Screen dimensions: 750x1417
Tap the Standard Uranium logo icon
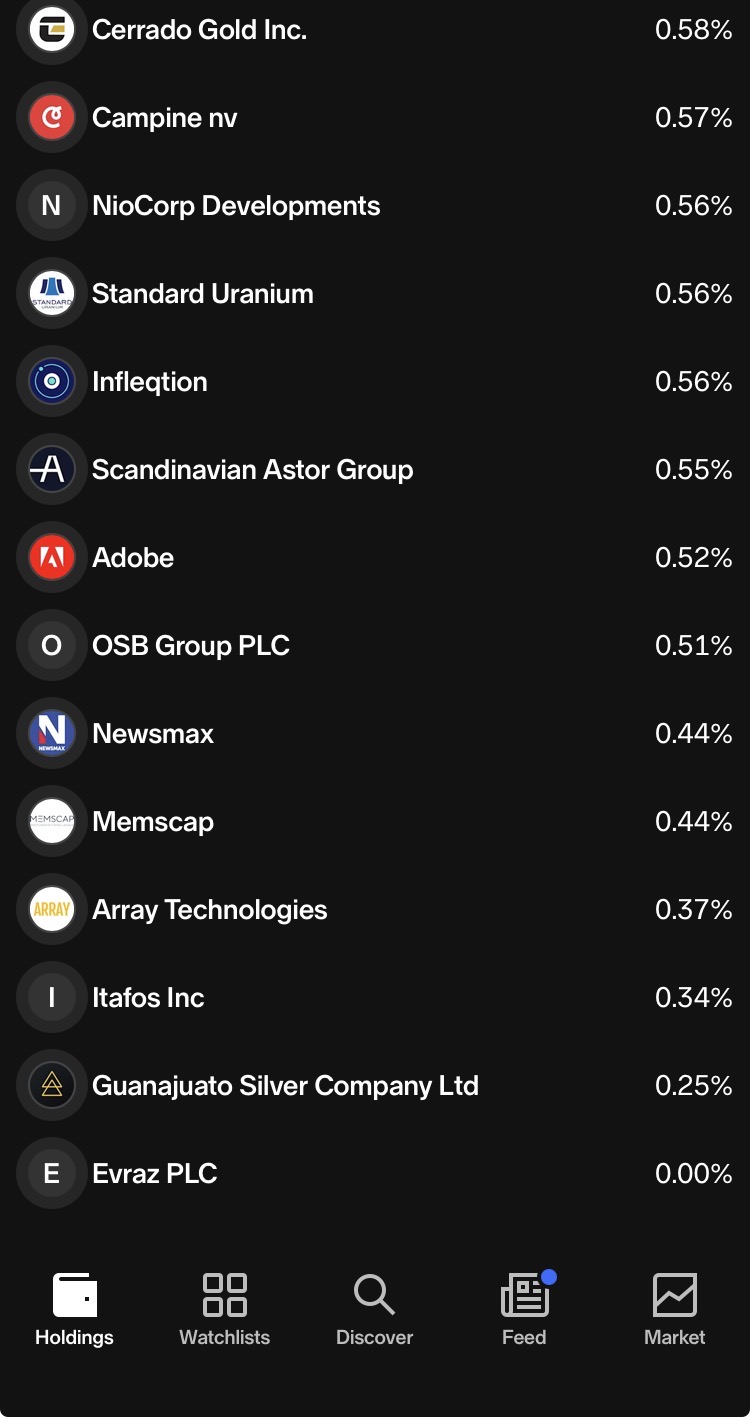point(52,294)
